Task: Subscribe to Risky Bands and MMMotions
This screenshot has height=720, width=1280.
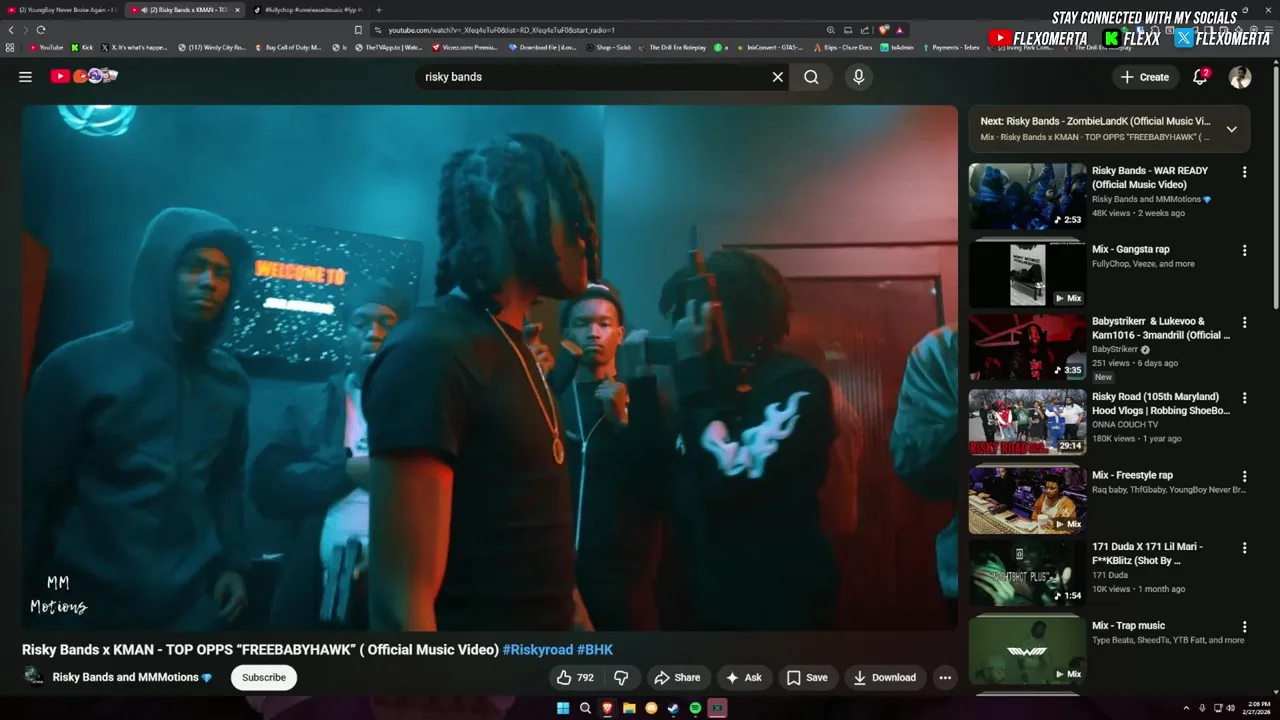Action: 264,677
